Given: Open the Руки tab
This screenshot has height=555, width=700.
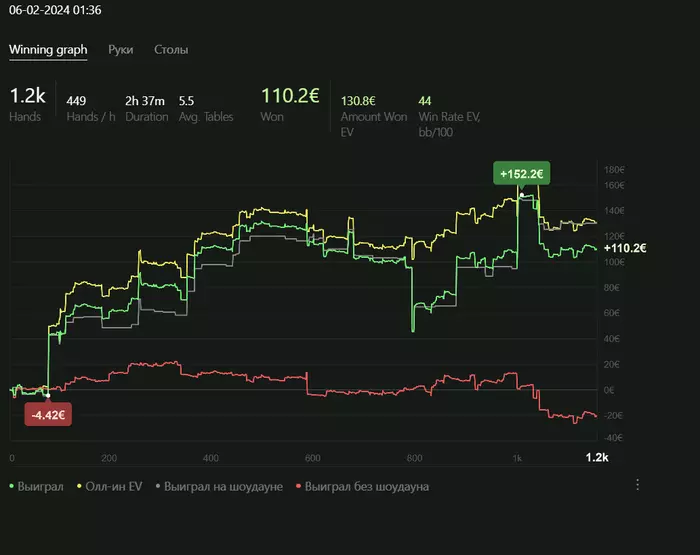Looking at the screenshot, I should pos(121,50).
